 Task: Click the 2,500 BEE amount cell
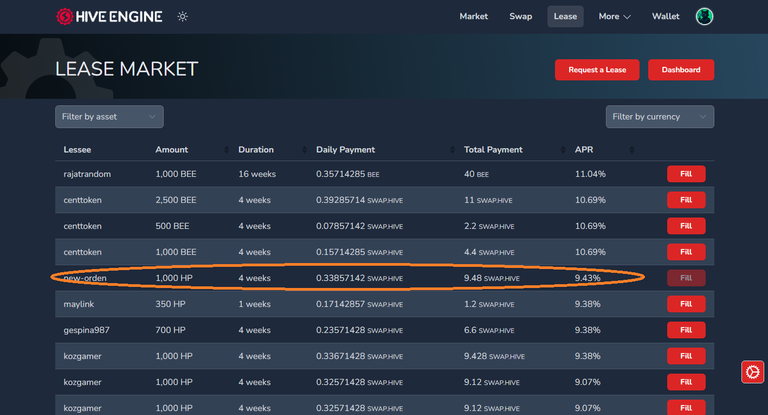coord(176,200)
